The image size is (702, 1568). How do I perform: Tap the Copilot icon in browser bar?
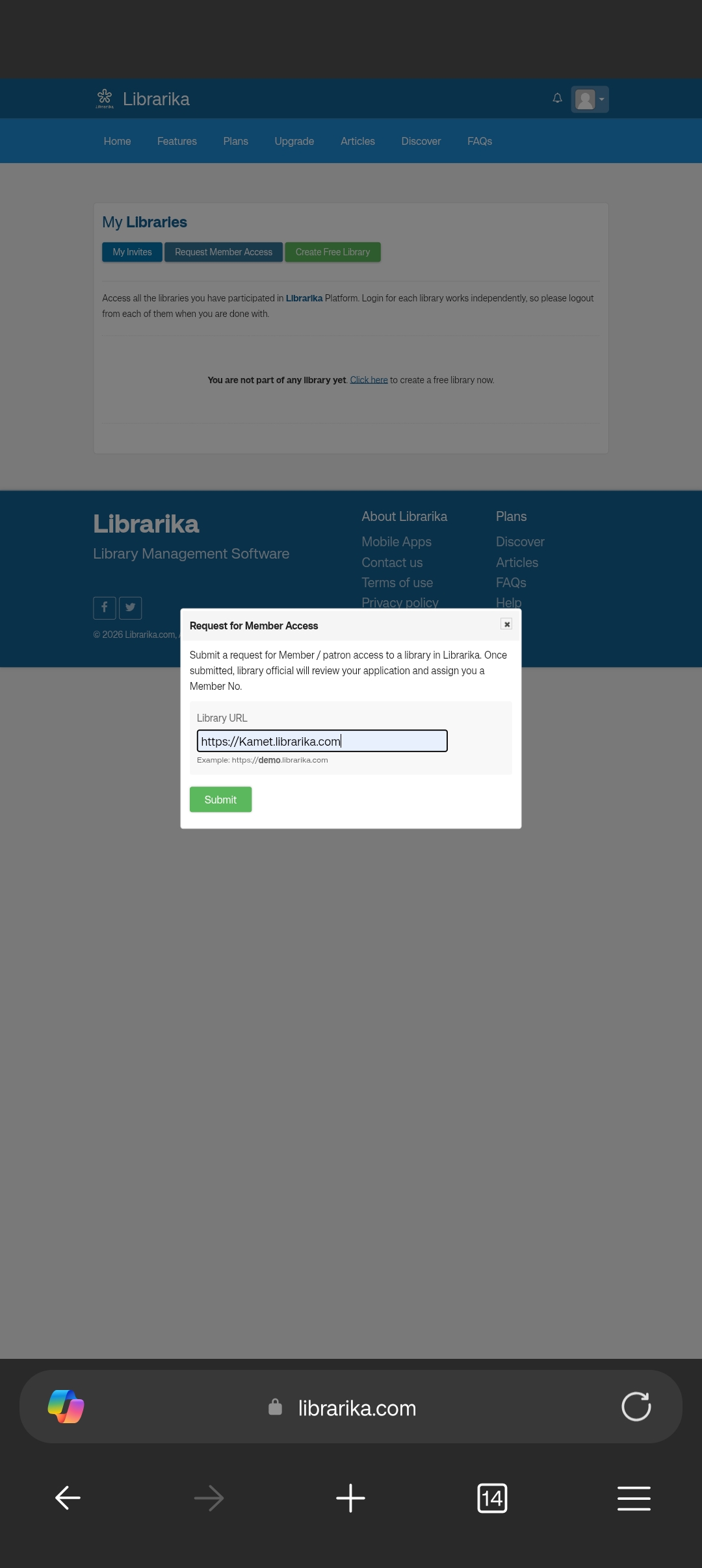66,1407
